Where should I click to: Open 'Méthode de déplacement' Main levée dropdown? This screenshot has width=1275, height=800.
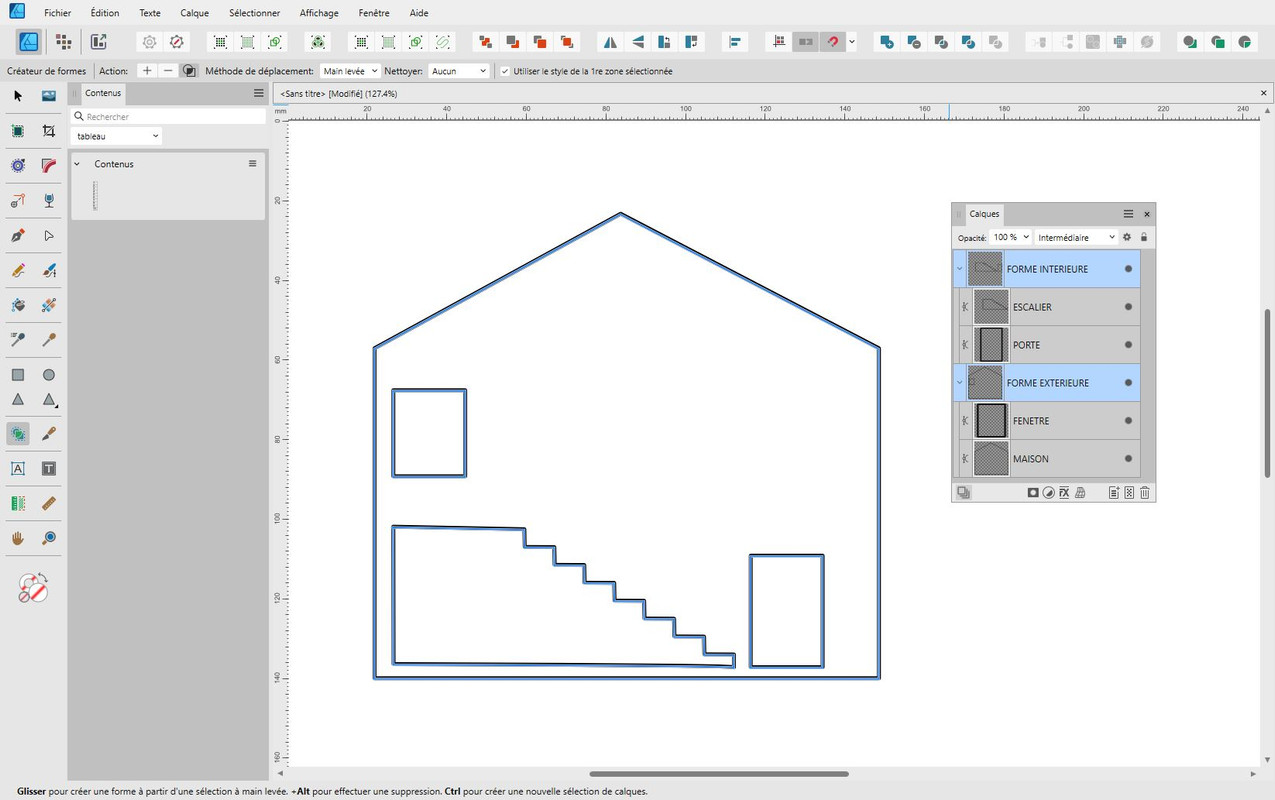click(x=350, y=71)
